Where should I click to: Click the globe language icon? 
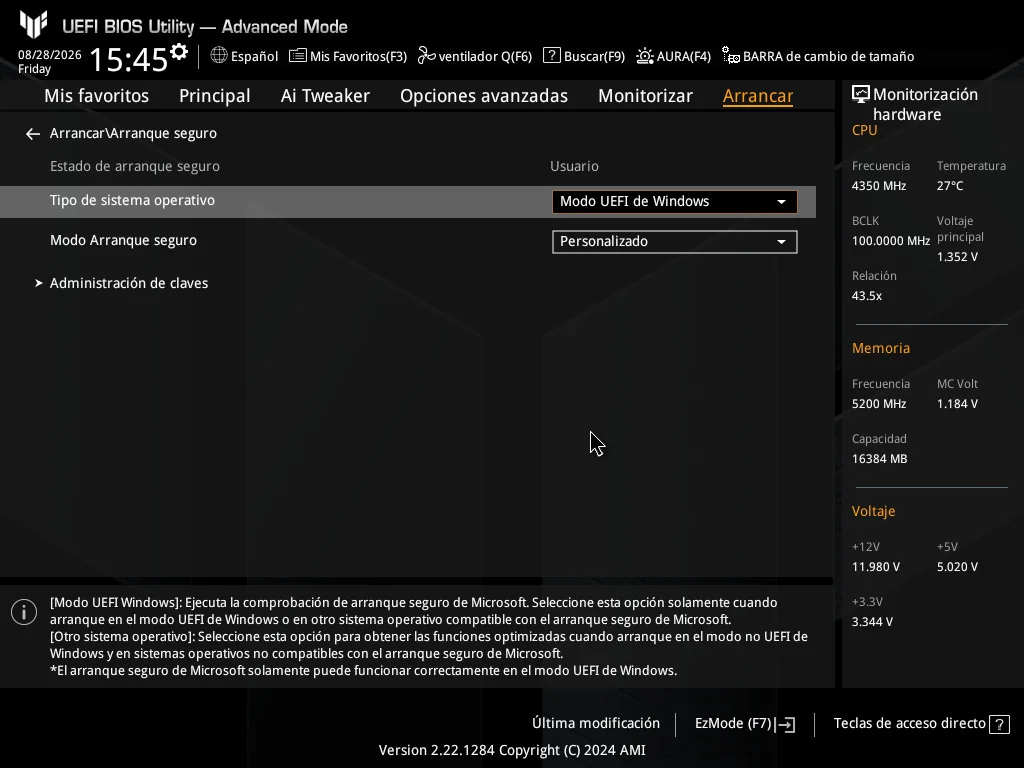point(219,56)
